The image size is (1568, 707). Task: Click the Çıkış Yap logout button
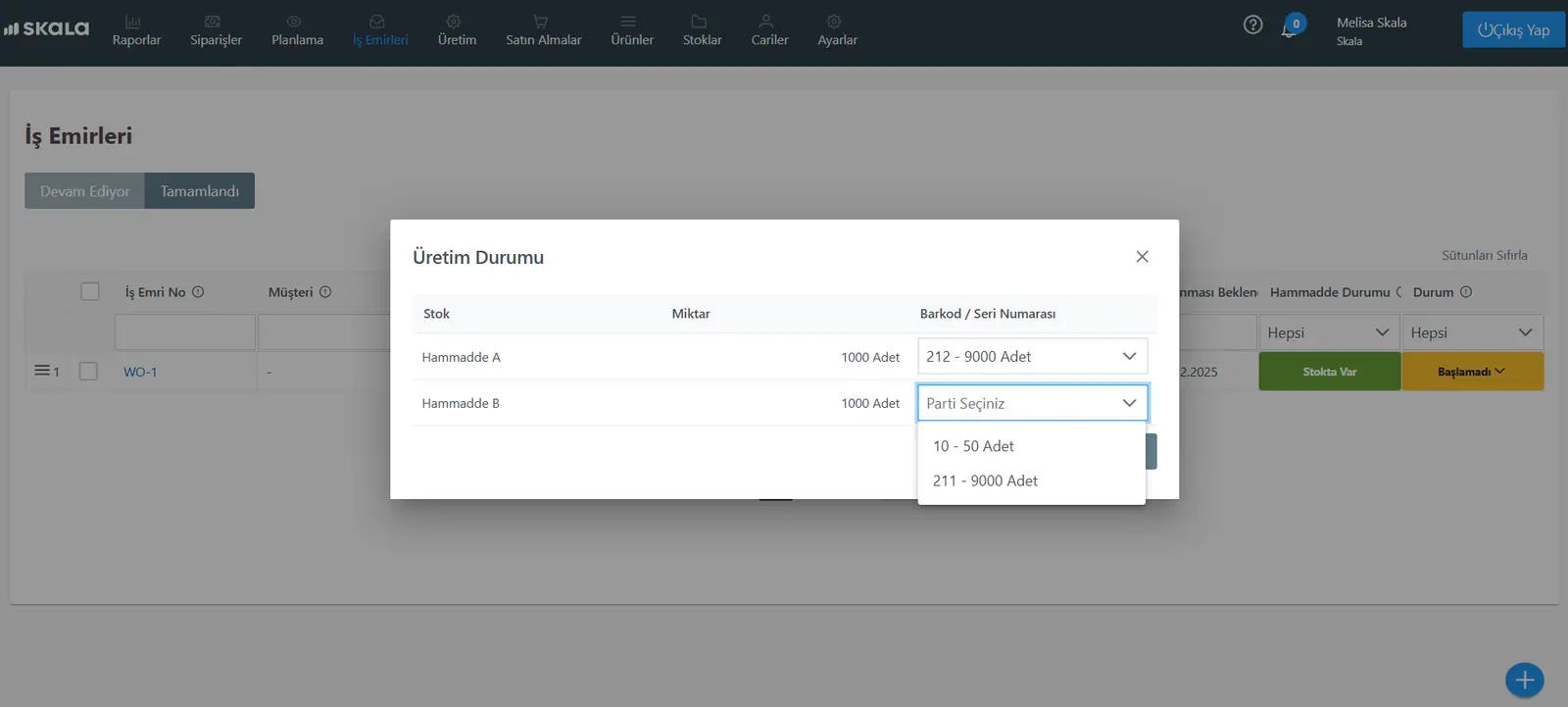[x=1513, y=29]
